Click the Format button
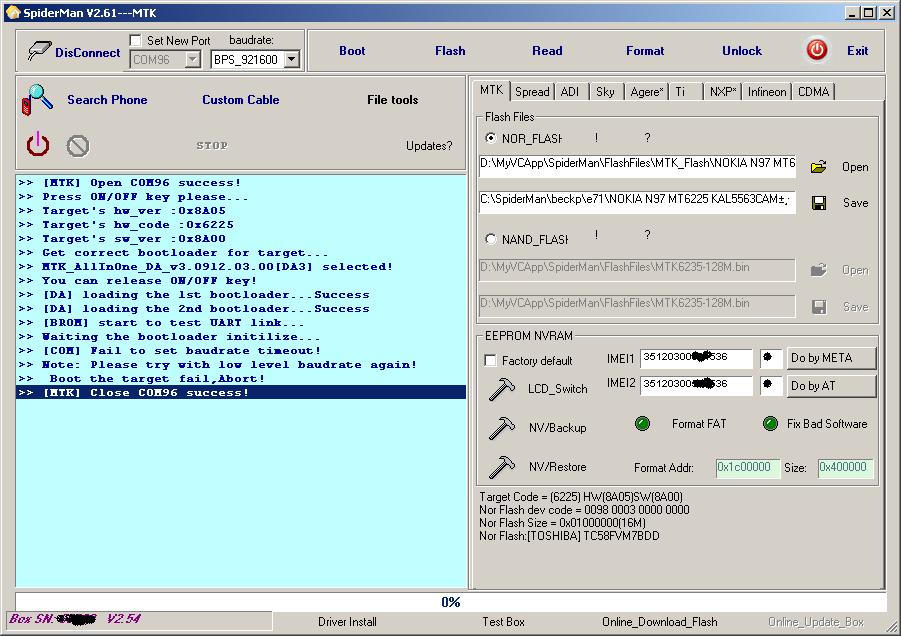Screen dimensions: 901x636 coord(645,51)
